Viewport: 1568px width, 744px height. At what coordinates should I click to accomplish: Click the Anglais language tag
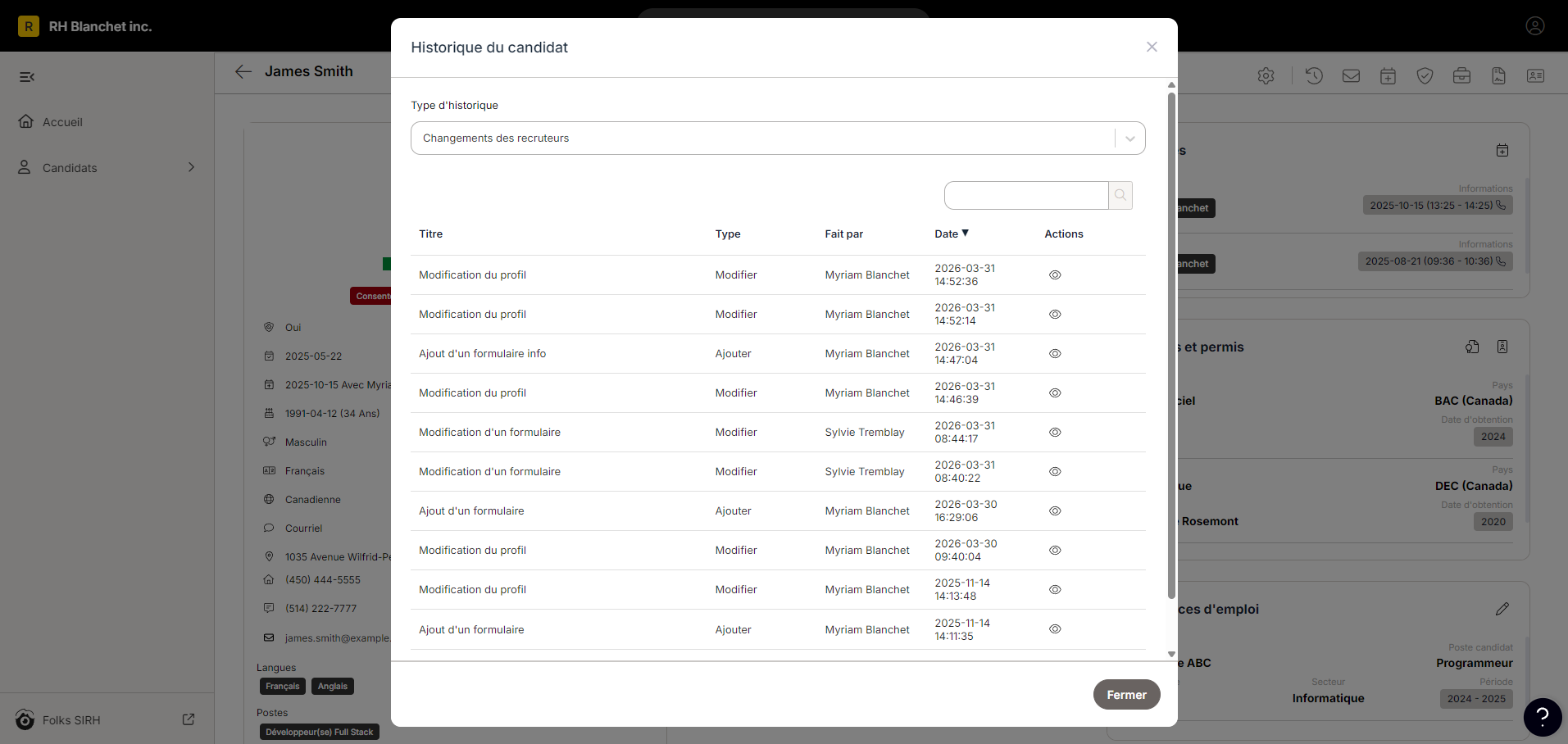[333, 687]
